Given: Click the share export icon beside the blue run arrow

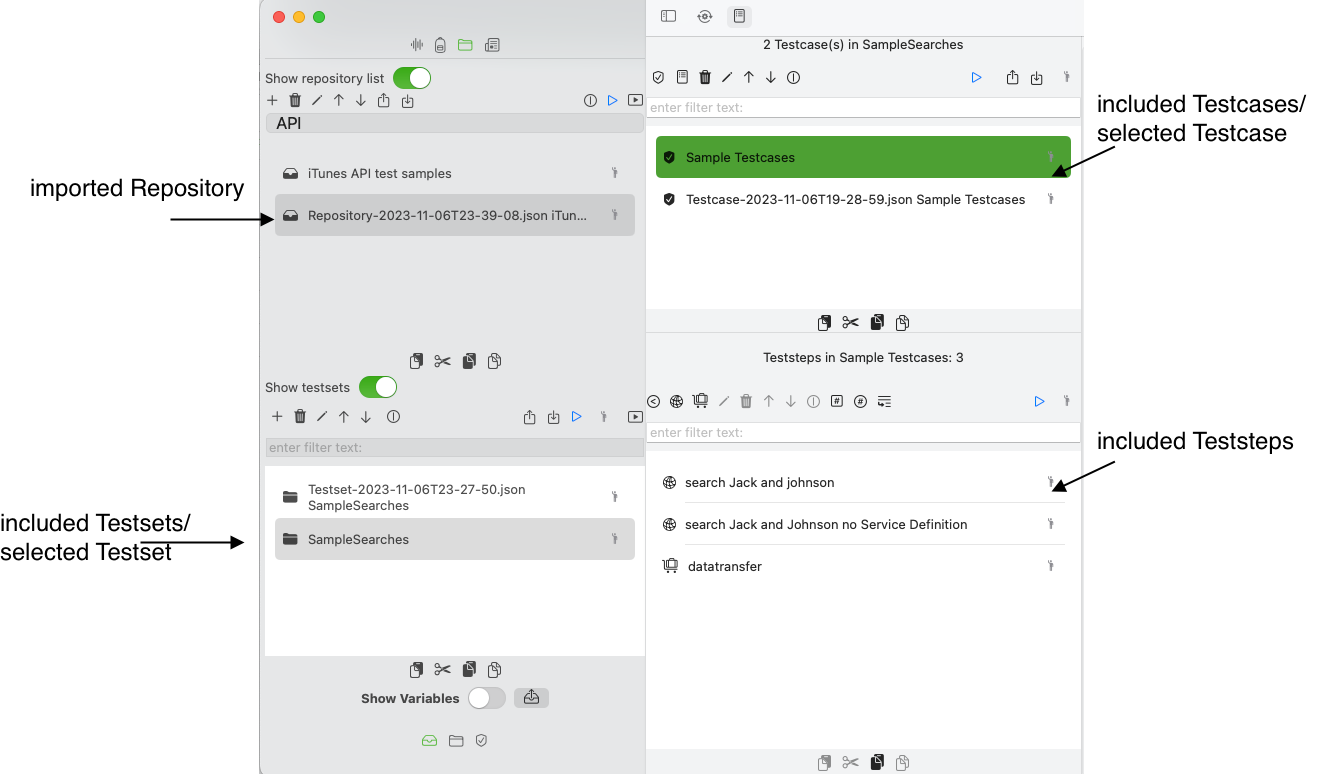Looking at the screenshot, I should pos(1011,77).
